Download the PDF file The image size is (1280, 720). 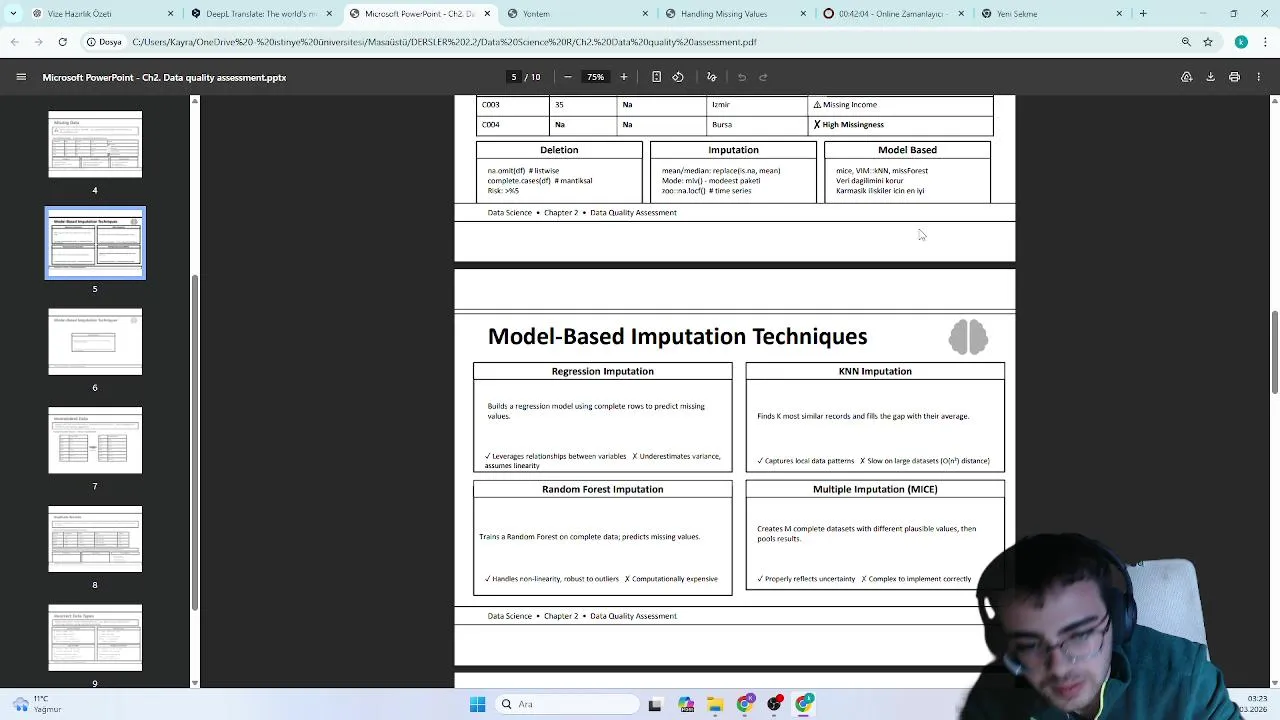point(1210,77)
